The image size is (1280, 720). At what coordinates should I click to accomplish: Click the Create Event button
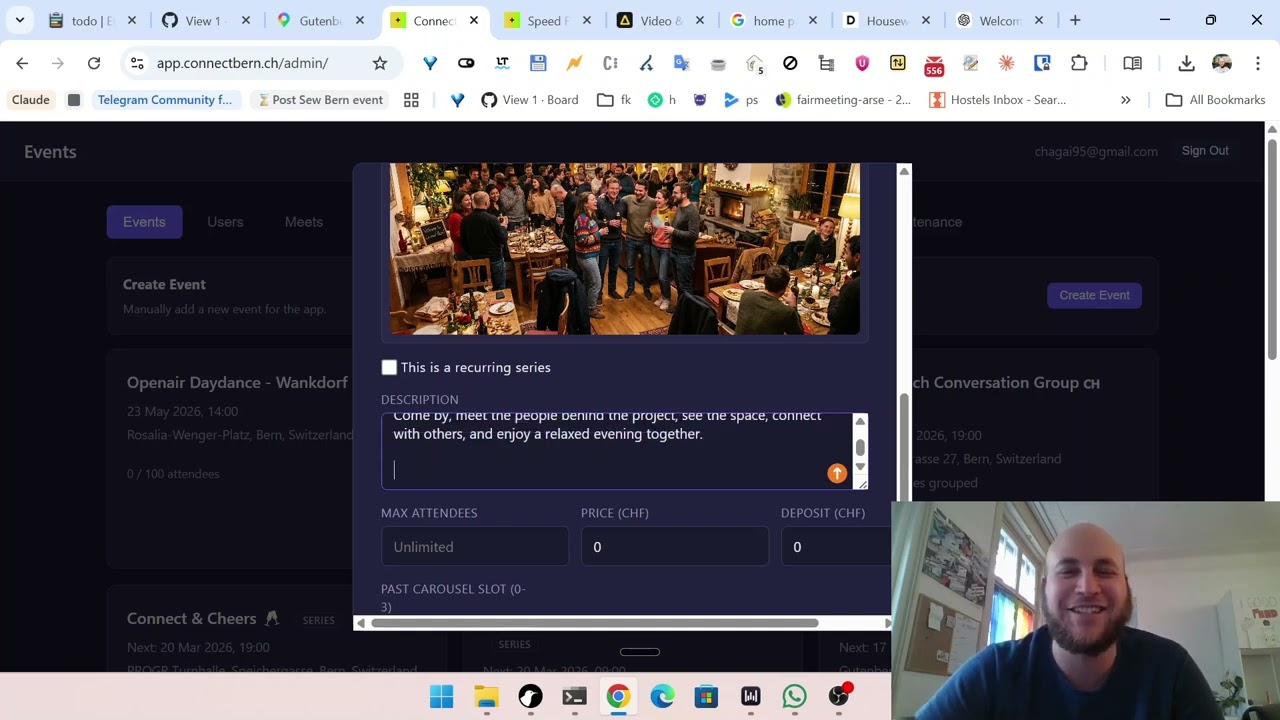1094,295
